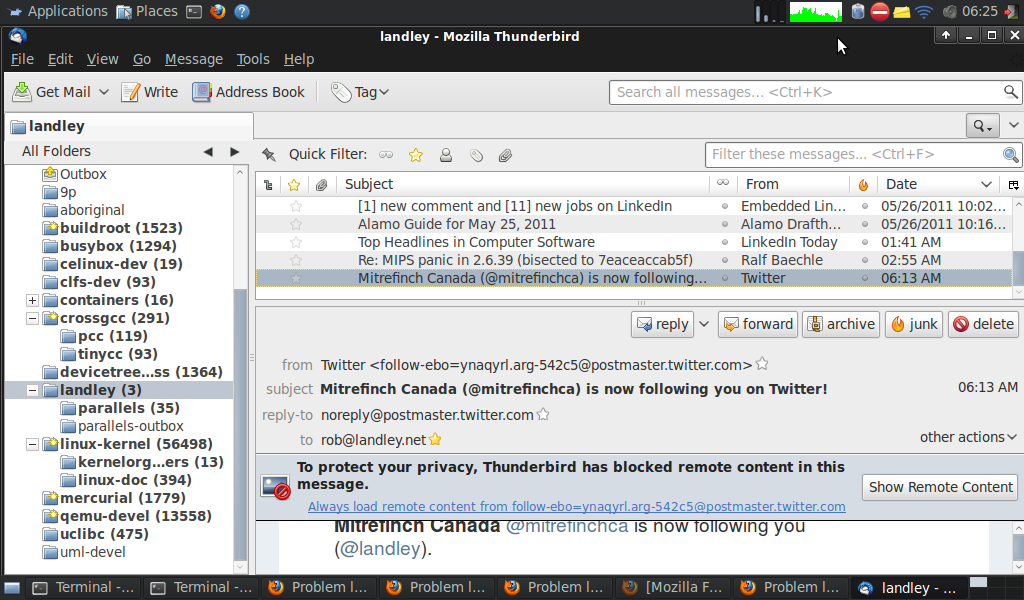Toggle unread messages quick filter
This screenshot has height=600, width=1024.
click(386, 155)
